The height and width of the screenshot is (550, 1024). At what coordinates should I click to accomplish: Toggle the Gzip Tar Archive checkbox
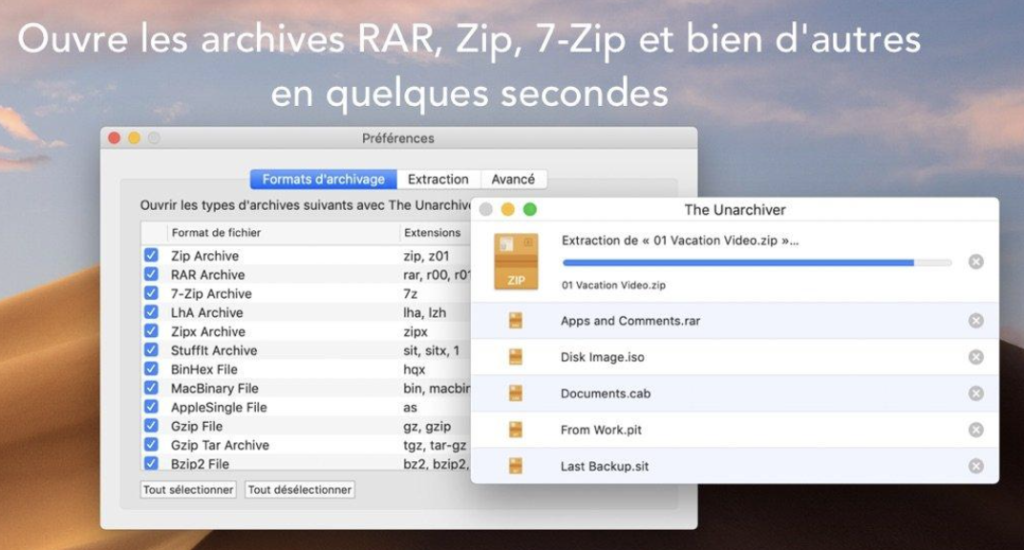coord(151,444)
